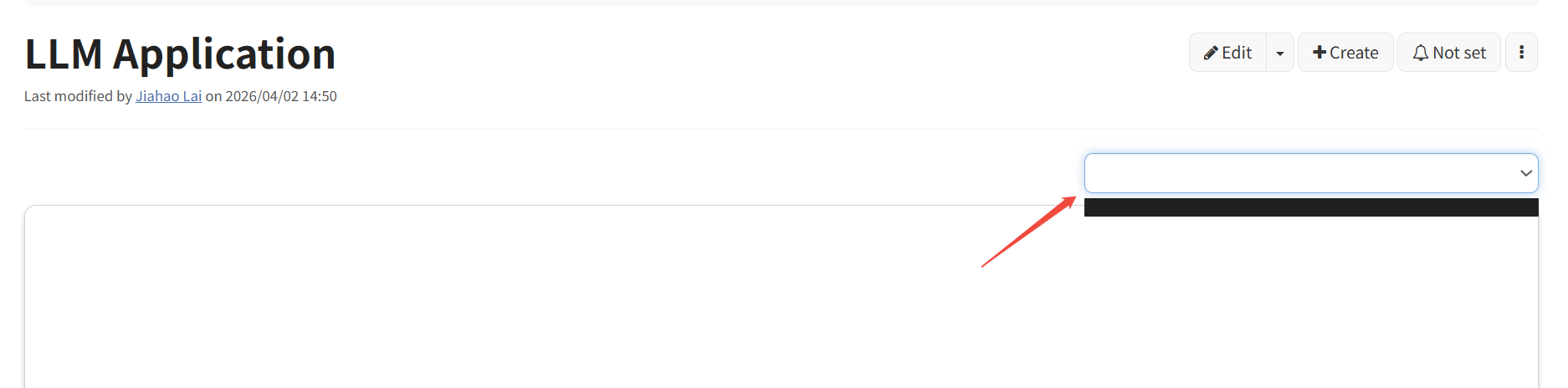This screenshot has width=1568, height=388.
Task: Open the three-dot more actions menu
Action: (1521, 53)
